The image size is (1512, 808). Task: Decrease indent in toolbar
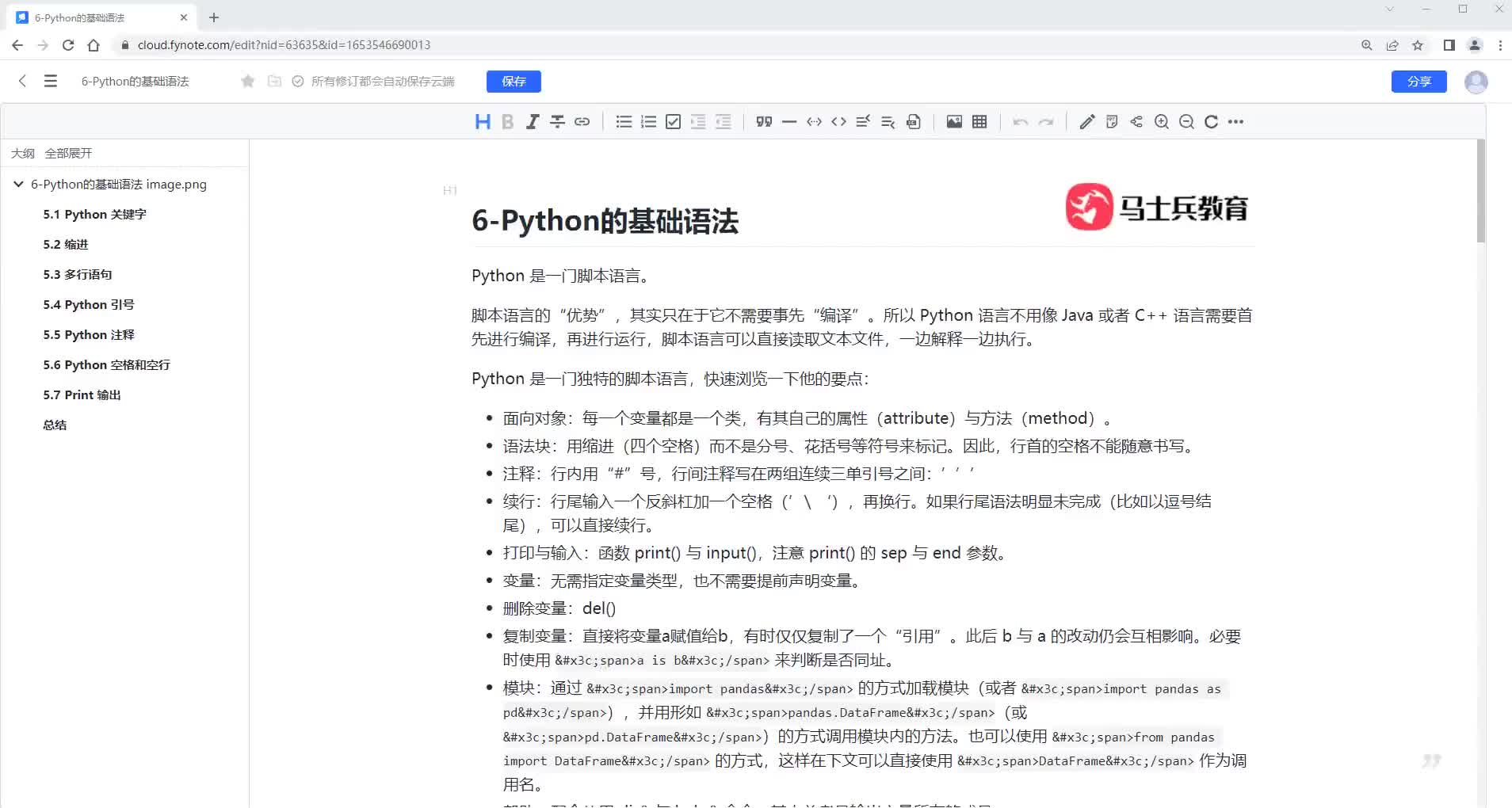(x=723, y=122)
